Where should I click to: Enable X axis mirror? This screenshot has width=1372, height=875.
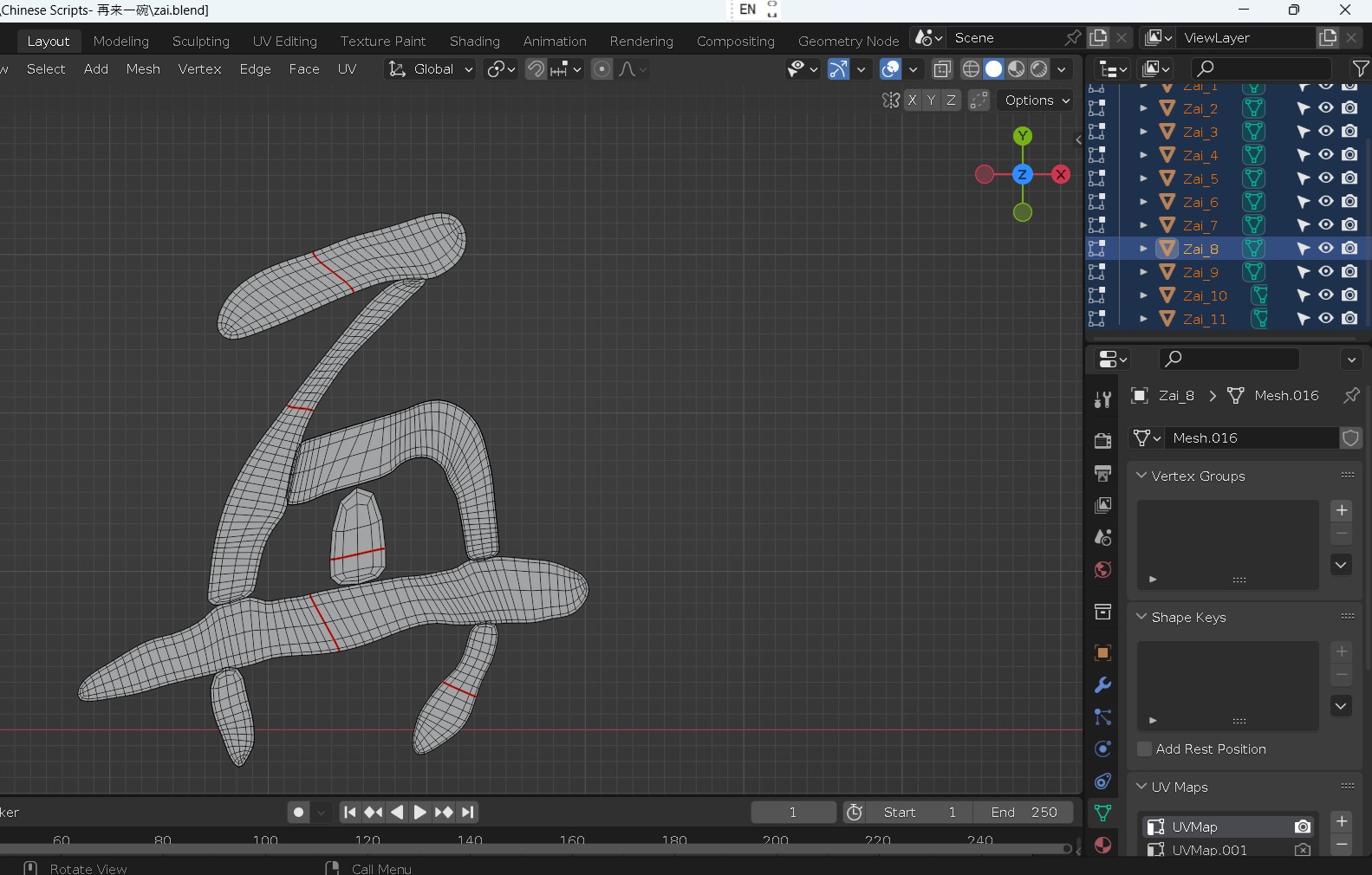coord(912,100)
